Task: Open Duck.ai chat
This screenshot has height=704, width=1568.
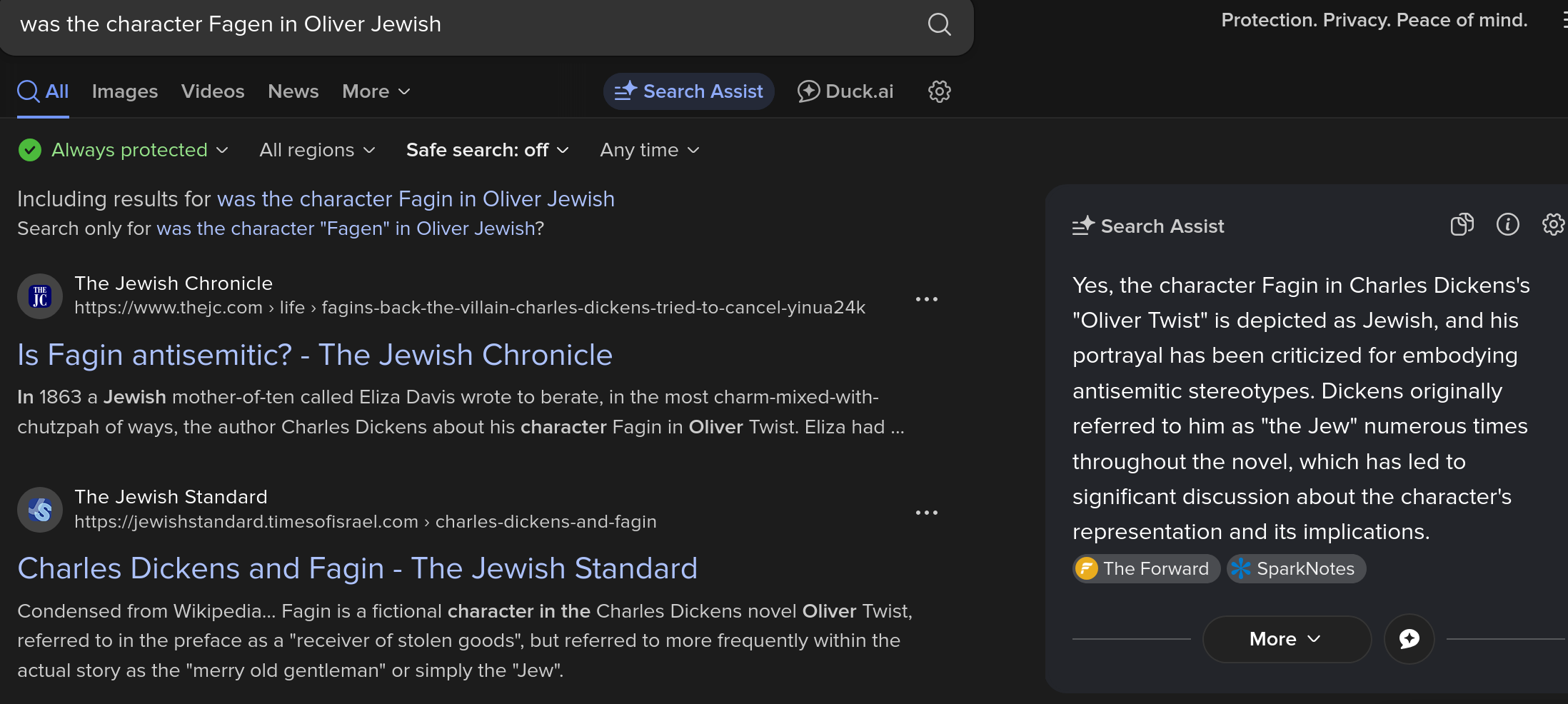Action: pyautogui.click(x=845, y=91)
